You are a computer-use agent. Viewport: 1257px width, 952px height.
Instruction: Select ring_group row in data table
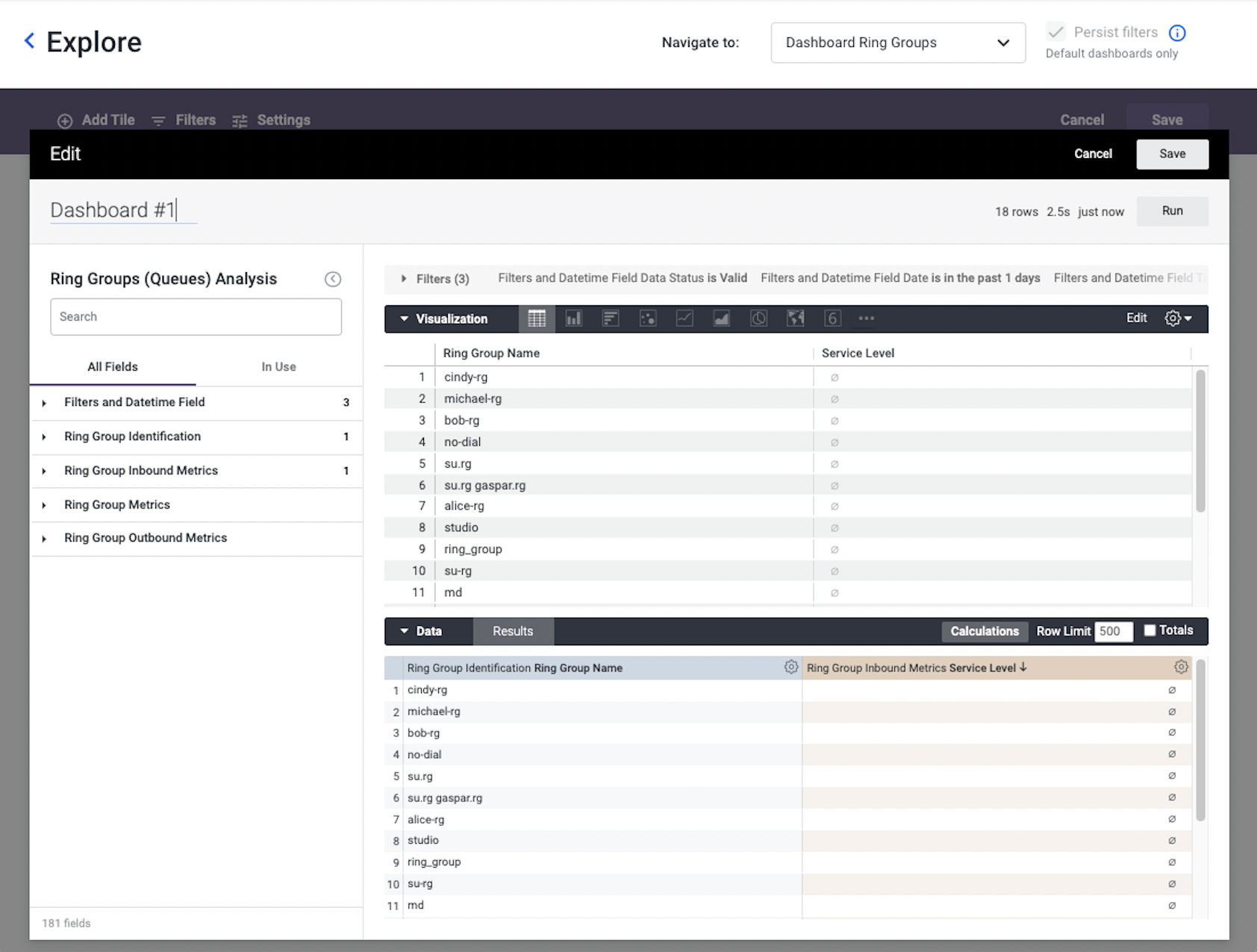[x=788, y=862]
